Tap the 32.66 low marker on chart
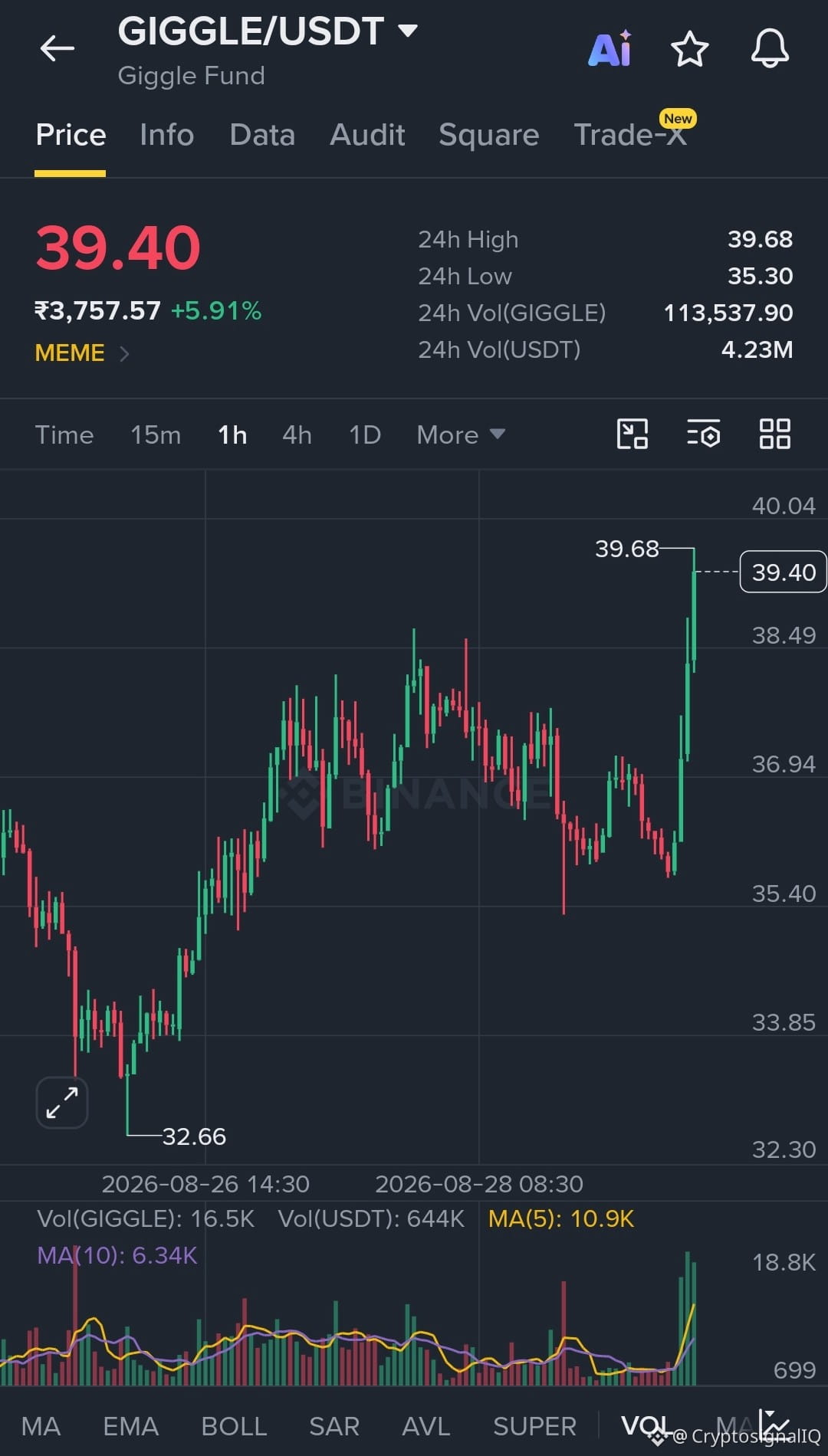The width and height of the screenshot is (828, 1456). coord(194,1136)
